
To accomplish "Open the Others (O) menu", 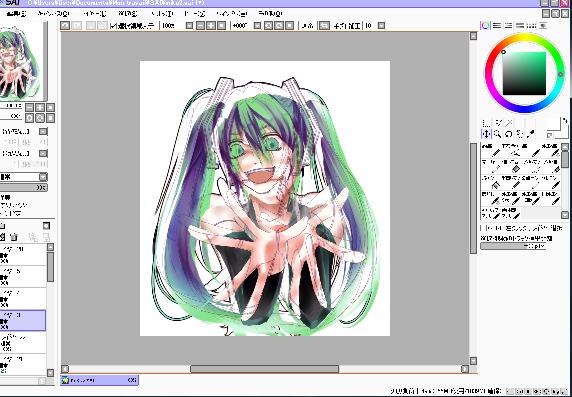I will [270, 14].
